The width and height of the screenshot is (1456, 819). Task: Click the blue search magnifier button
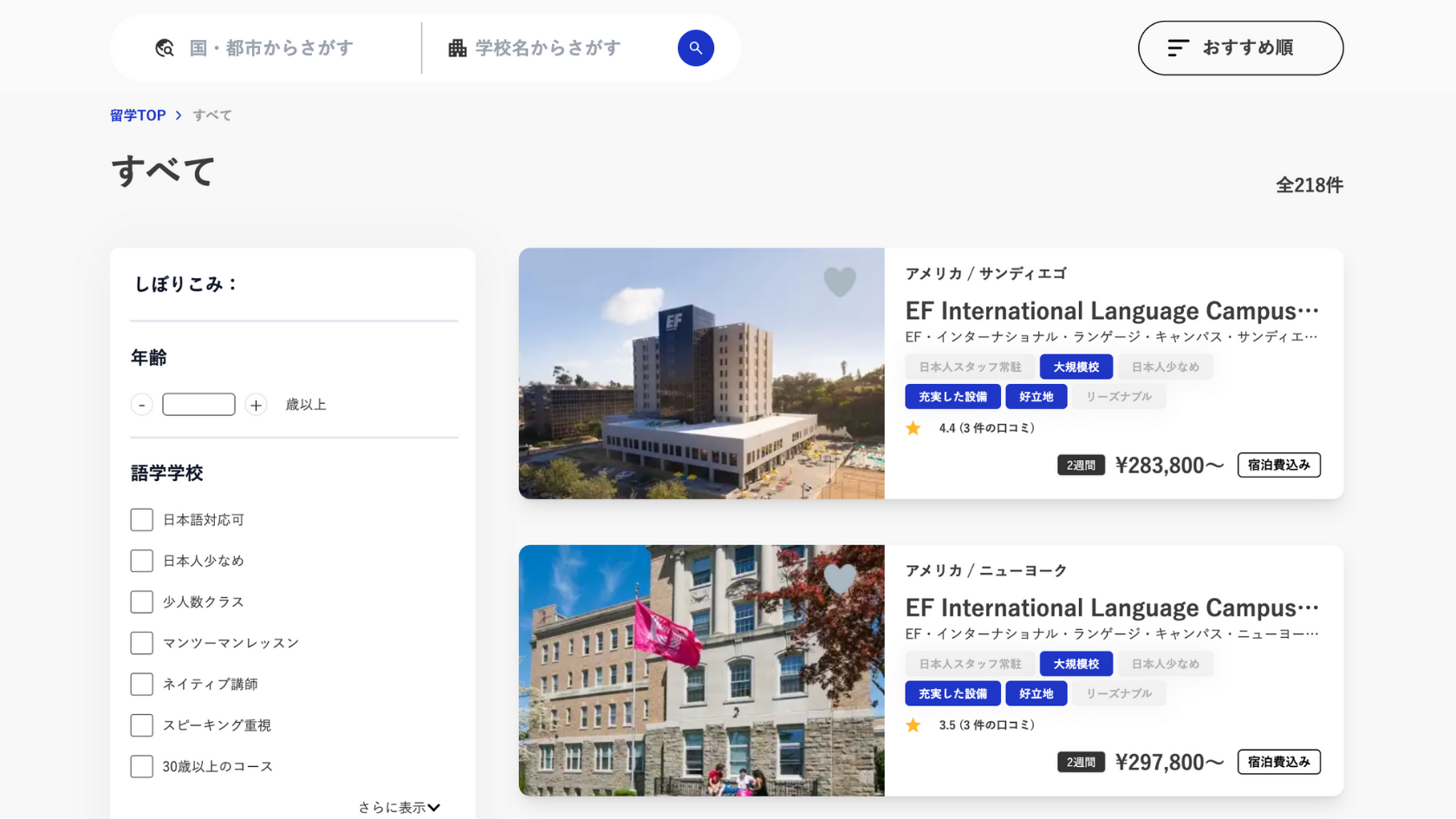[x=695, y=48]
